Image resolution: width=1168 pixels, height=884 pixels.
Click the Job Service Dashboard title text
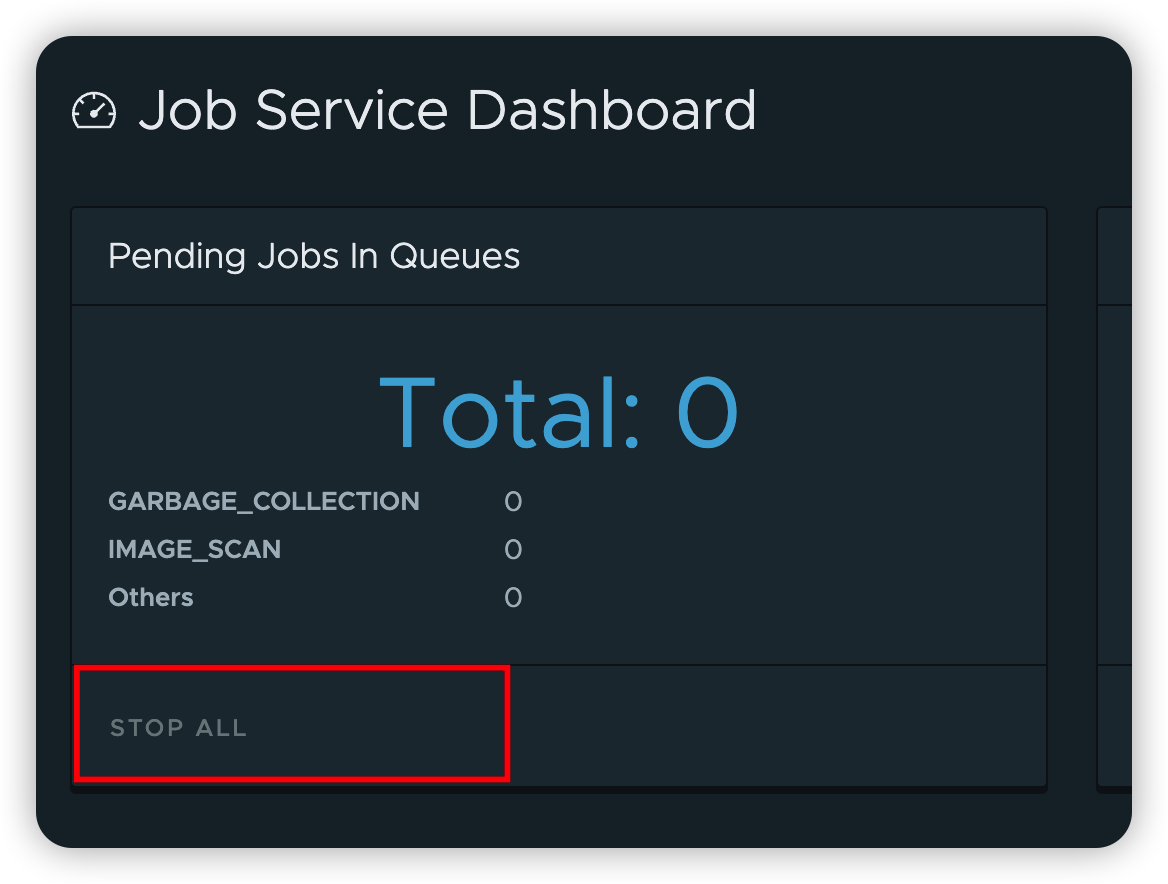(x=450, y=111)
